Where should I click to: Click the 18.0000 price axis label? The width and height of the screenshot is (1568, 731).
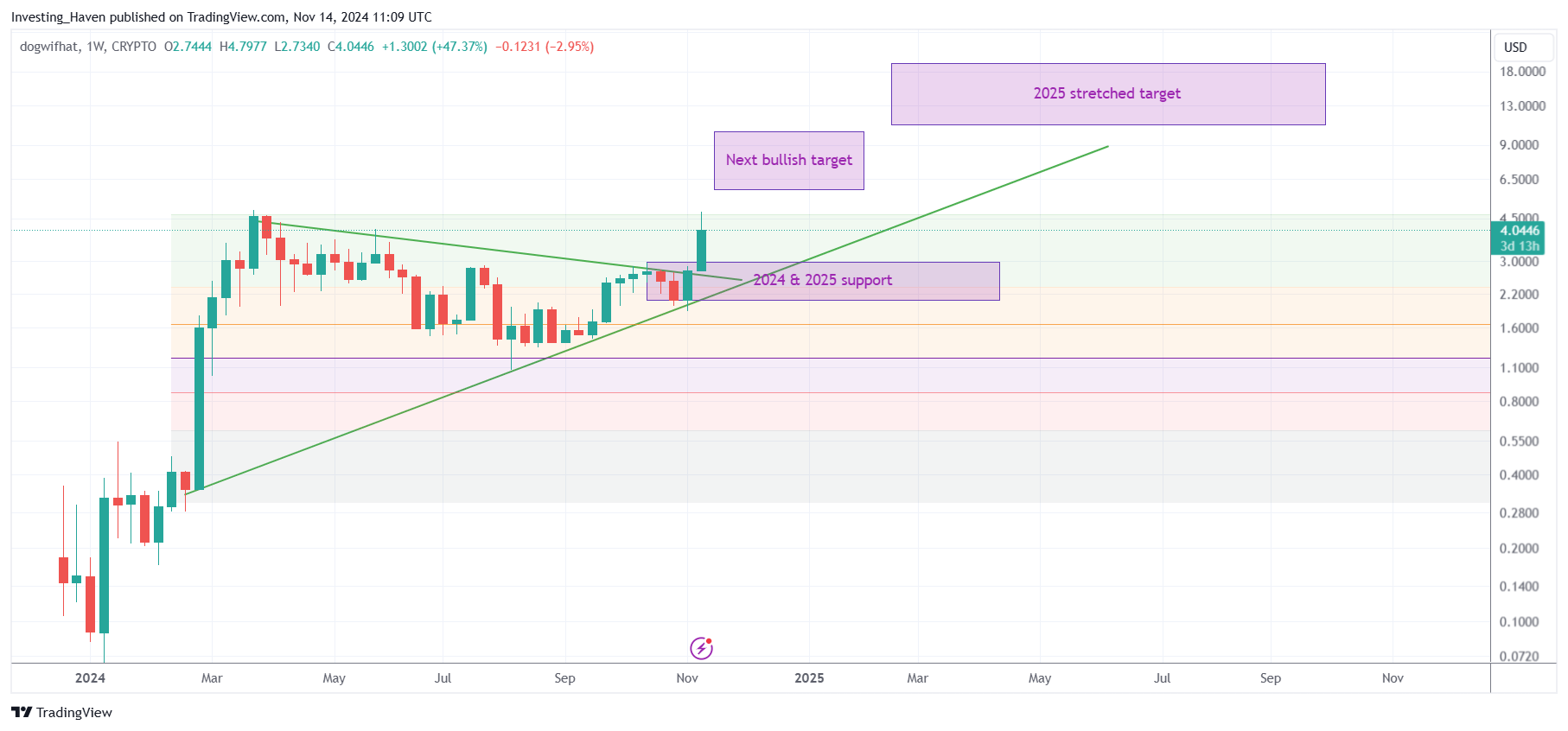click(x=1522, y=72)
